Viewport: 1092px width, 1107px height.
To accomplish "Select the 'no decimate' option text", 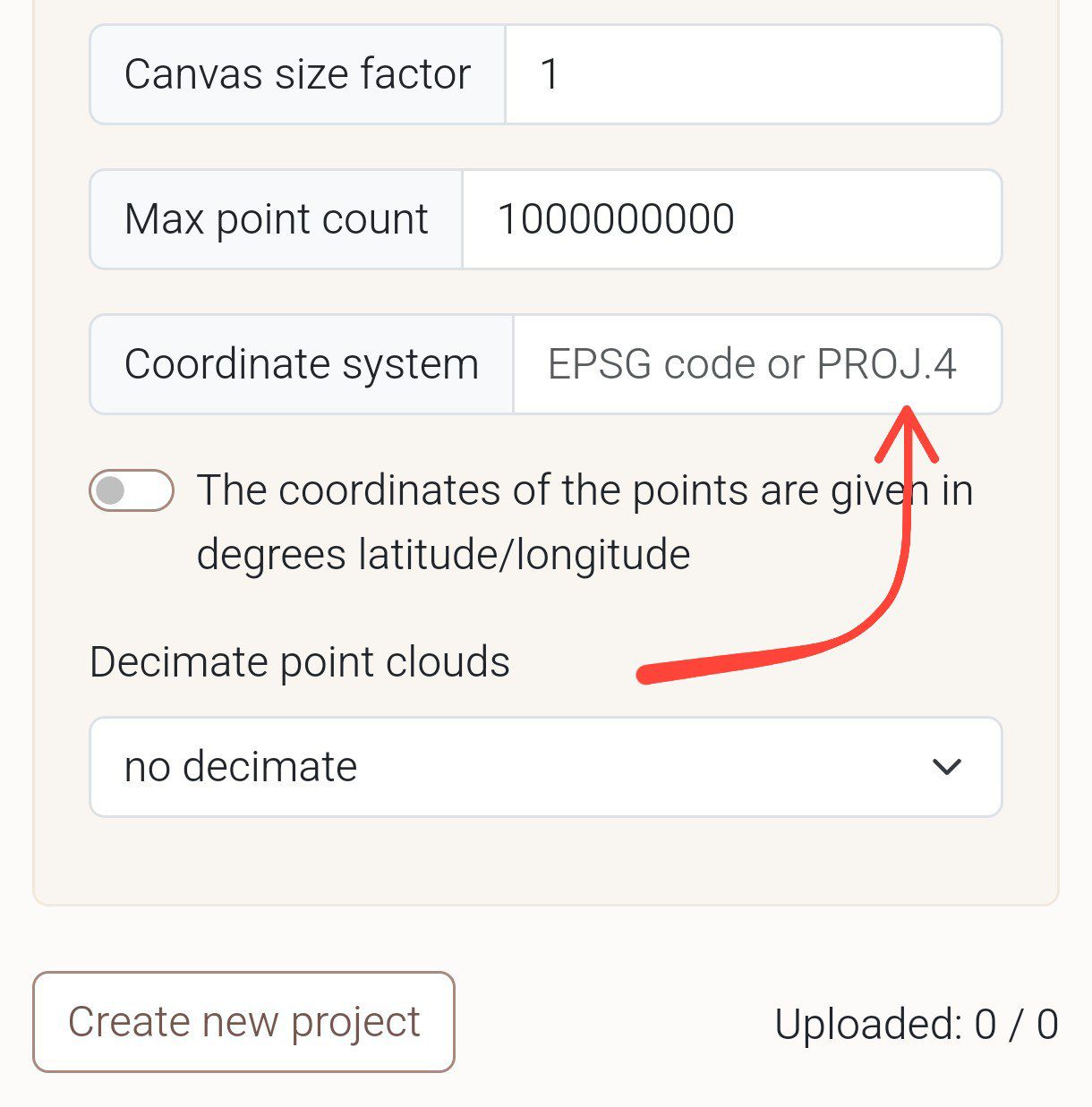I will [x=241, y=767].
